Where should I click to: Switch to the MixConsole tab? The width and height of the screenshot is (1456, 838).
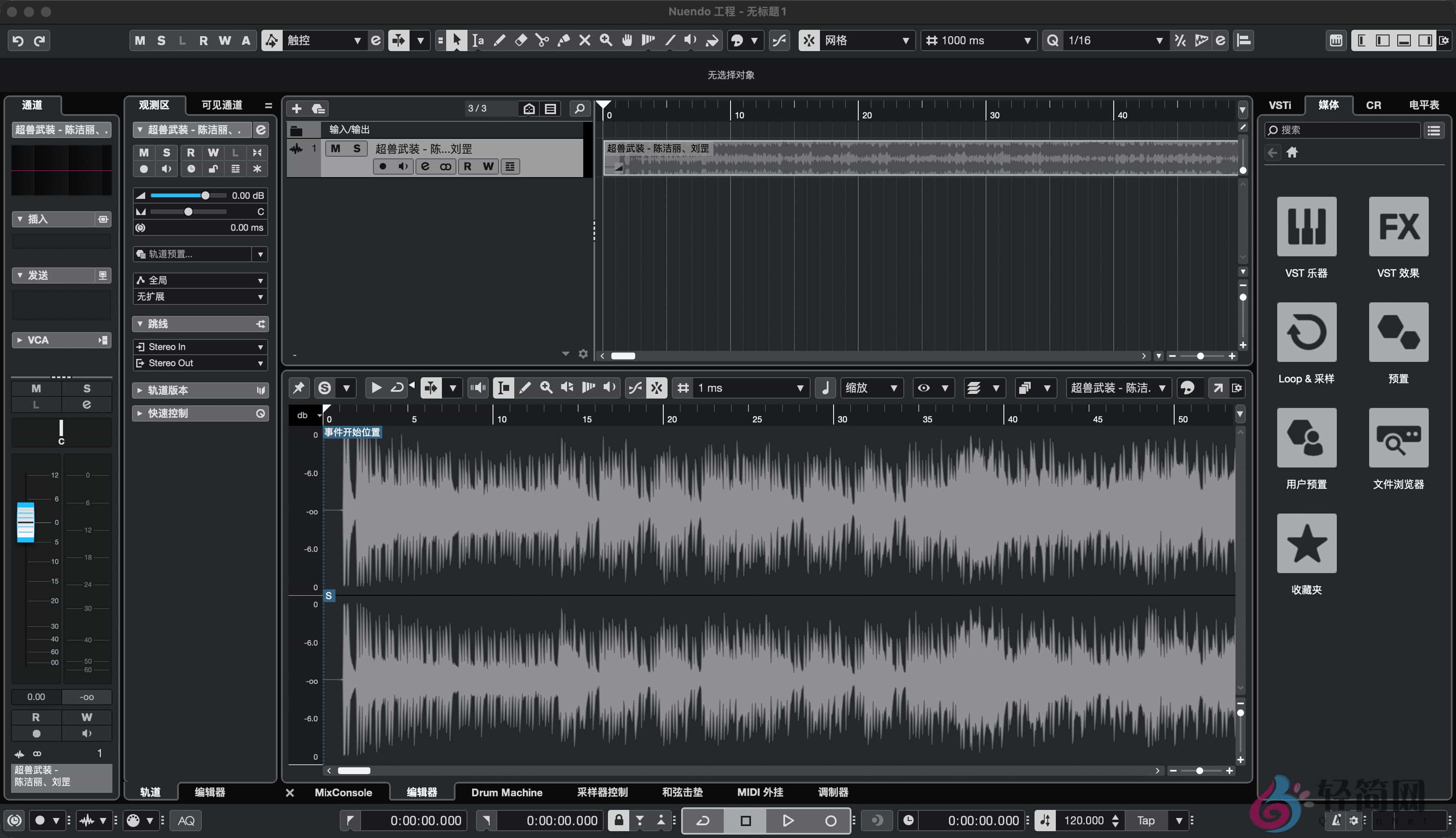[x=343, y=792]
